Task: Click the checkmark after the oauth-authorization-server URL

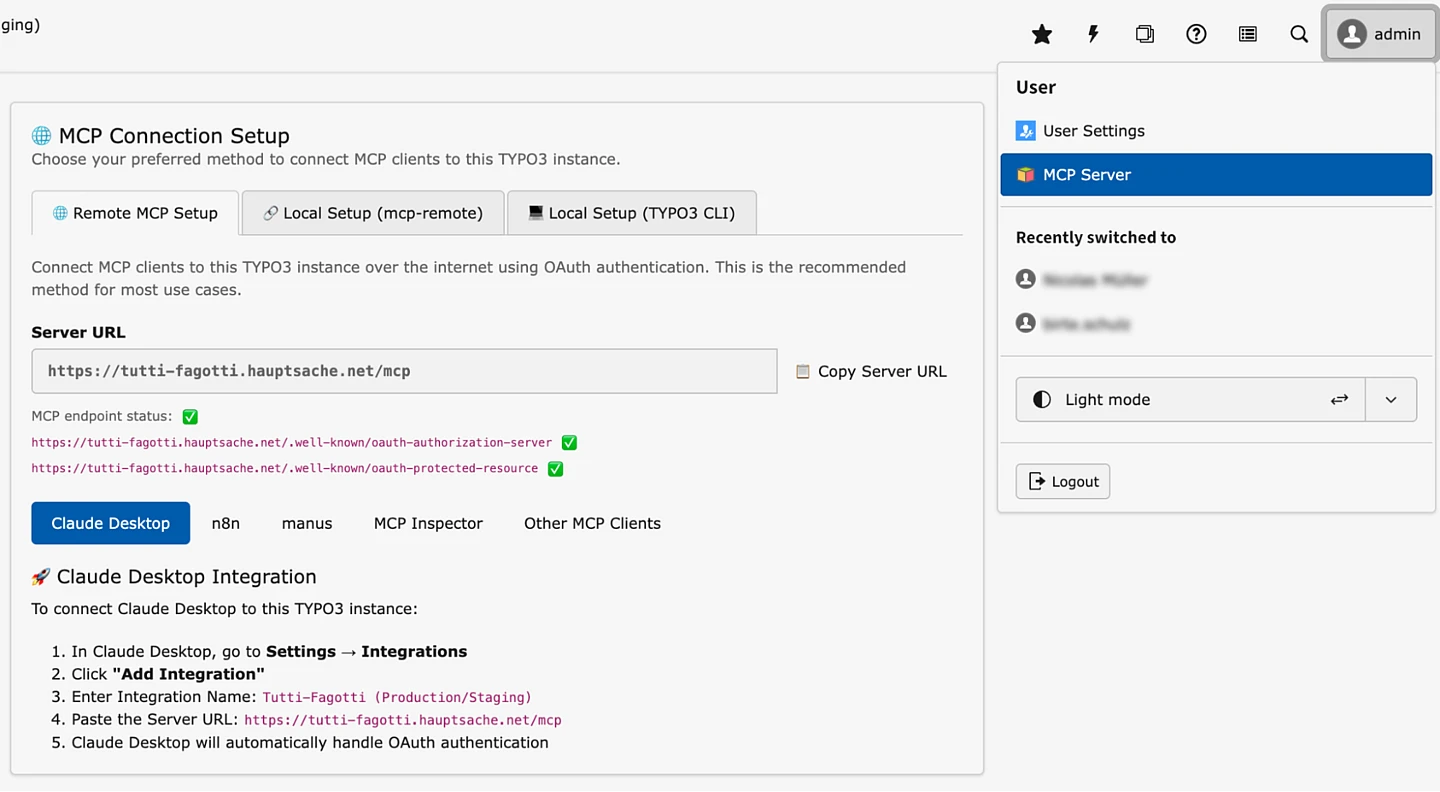Action: [x=568, y=442]
